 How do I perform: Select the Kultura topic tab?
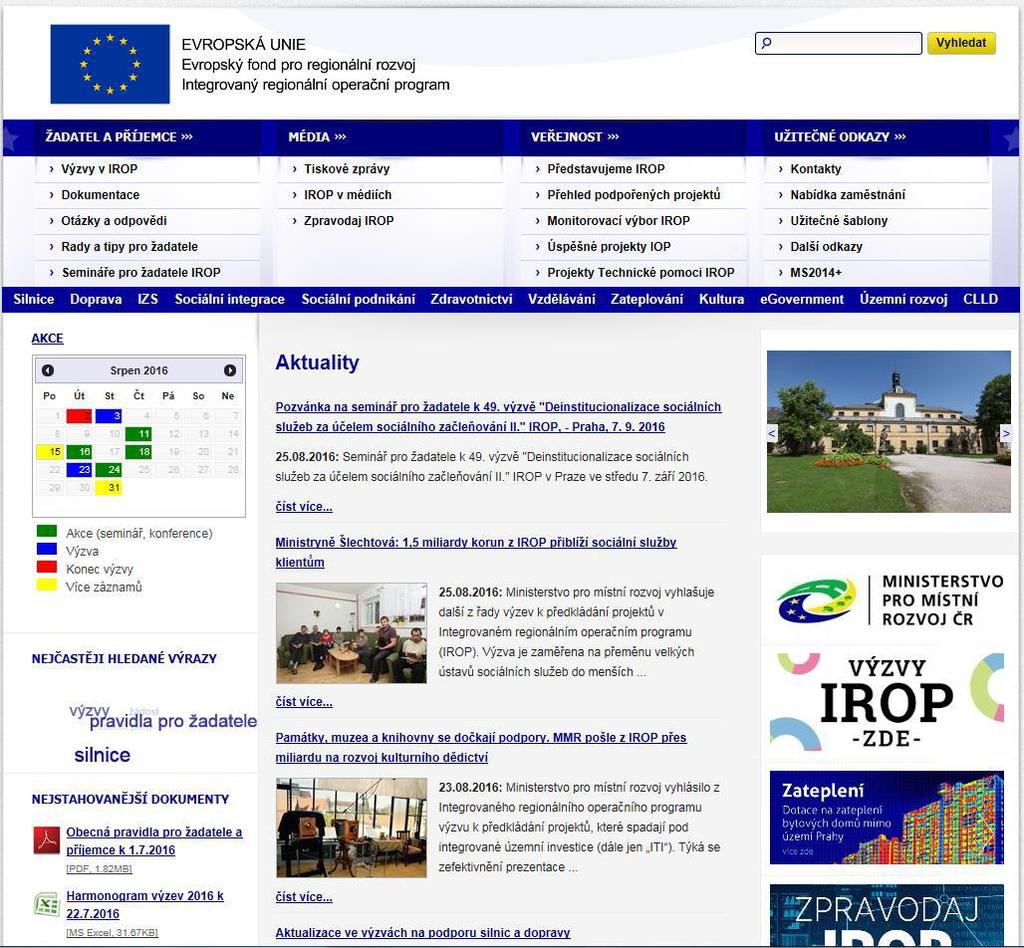point(722,299)
